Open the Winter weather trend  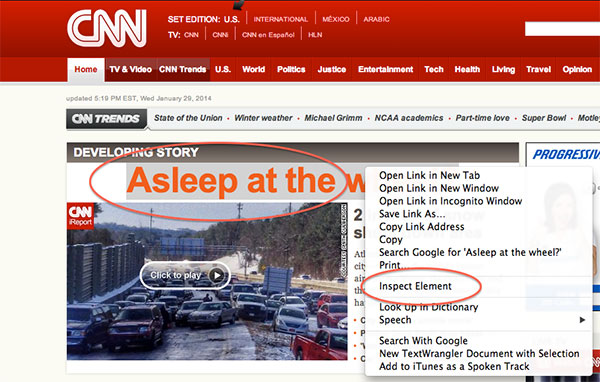tap(263, 118)
